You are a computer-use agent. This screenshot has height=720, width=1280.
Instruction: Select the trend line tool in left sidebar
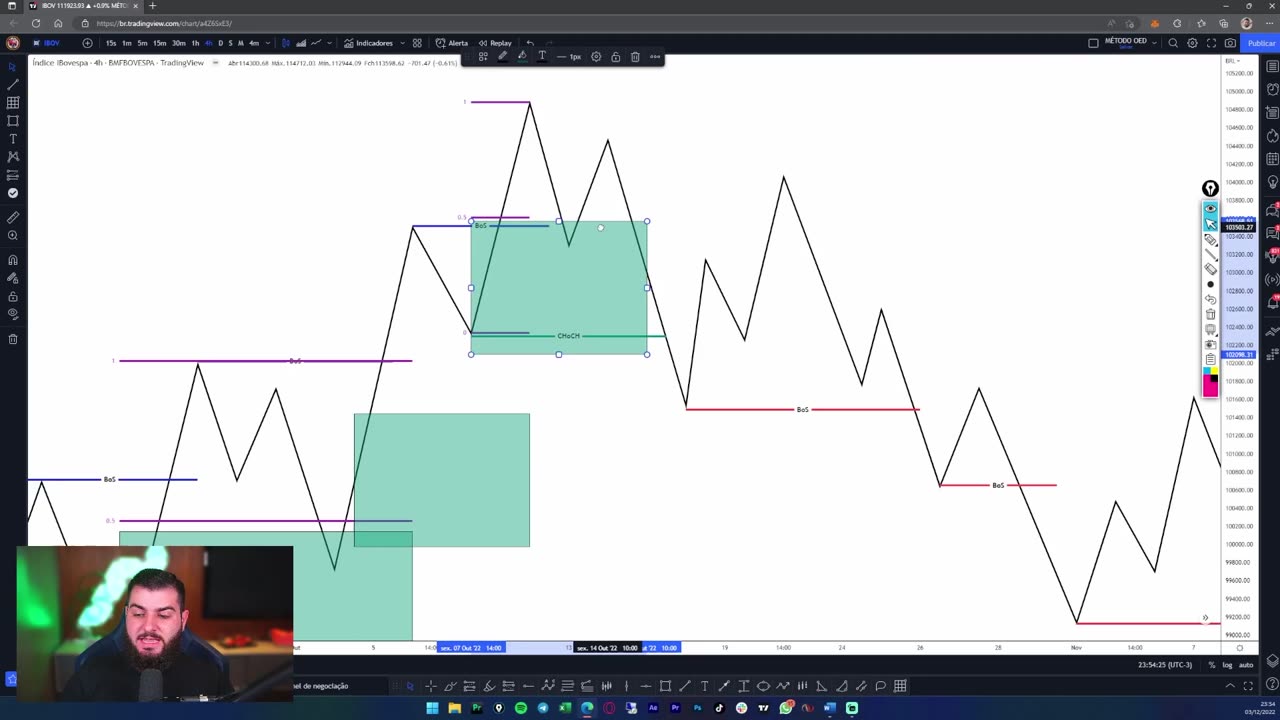(13, 85)
